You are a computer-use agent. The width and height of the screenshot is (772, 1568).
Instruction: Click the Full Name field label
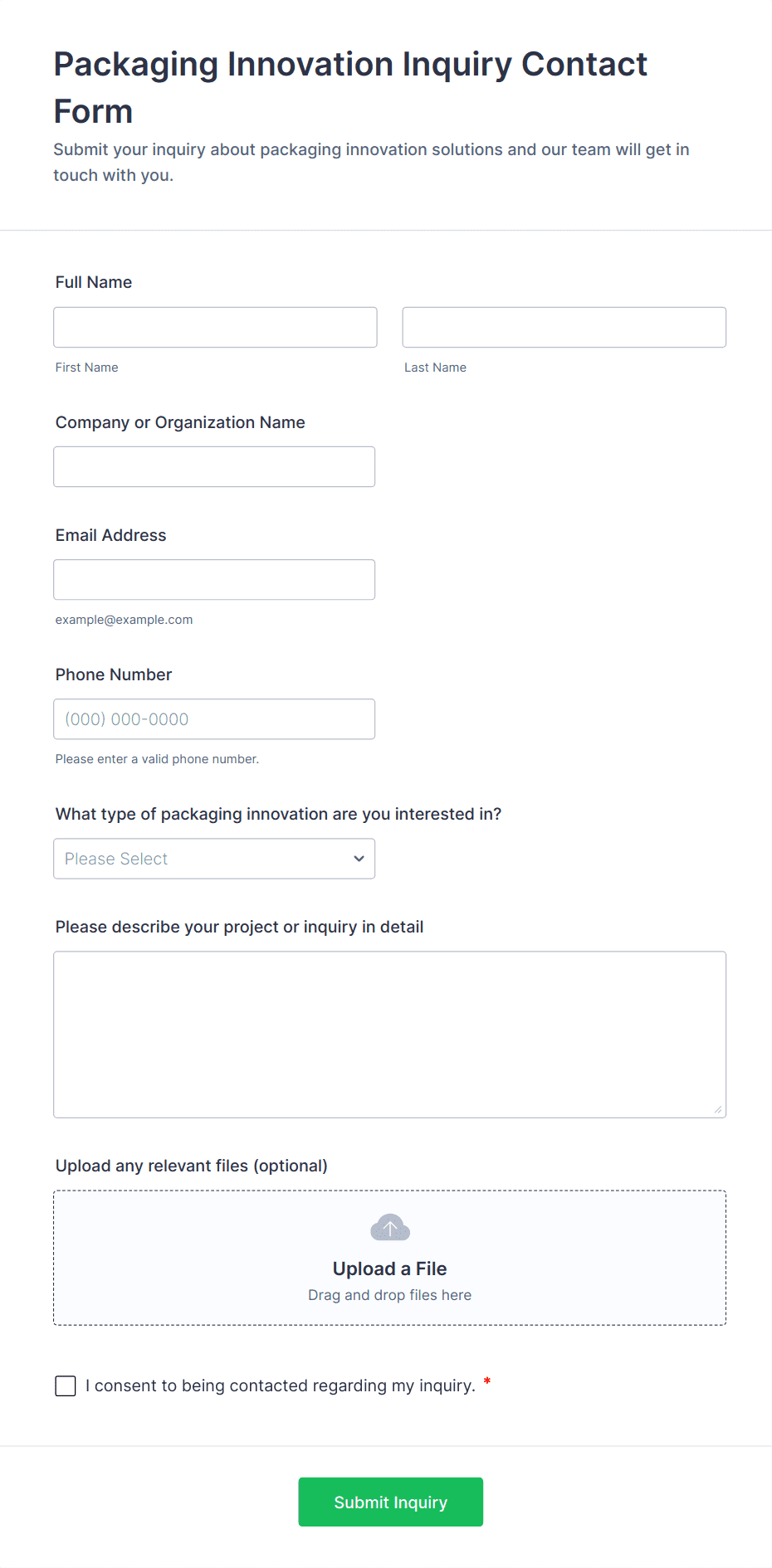click(x=94, y=282)
